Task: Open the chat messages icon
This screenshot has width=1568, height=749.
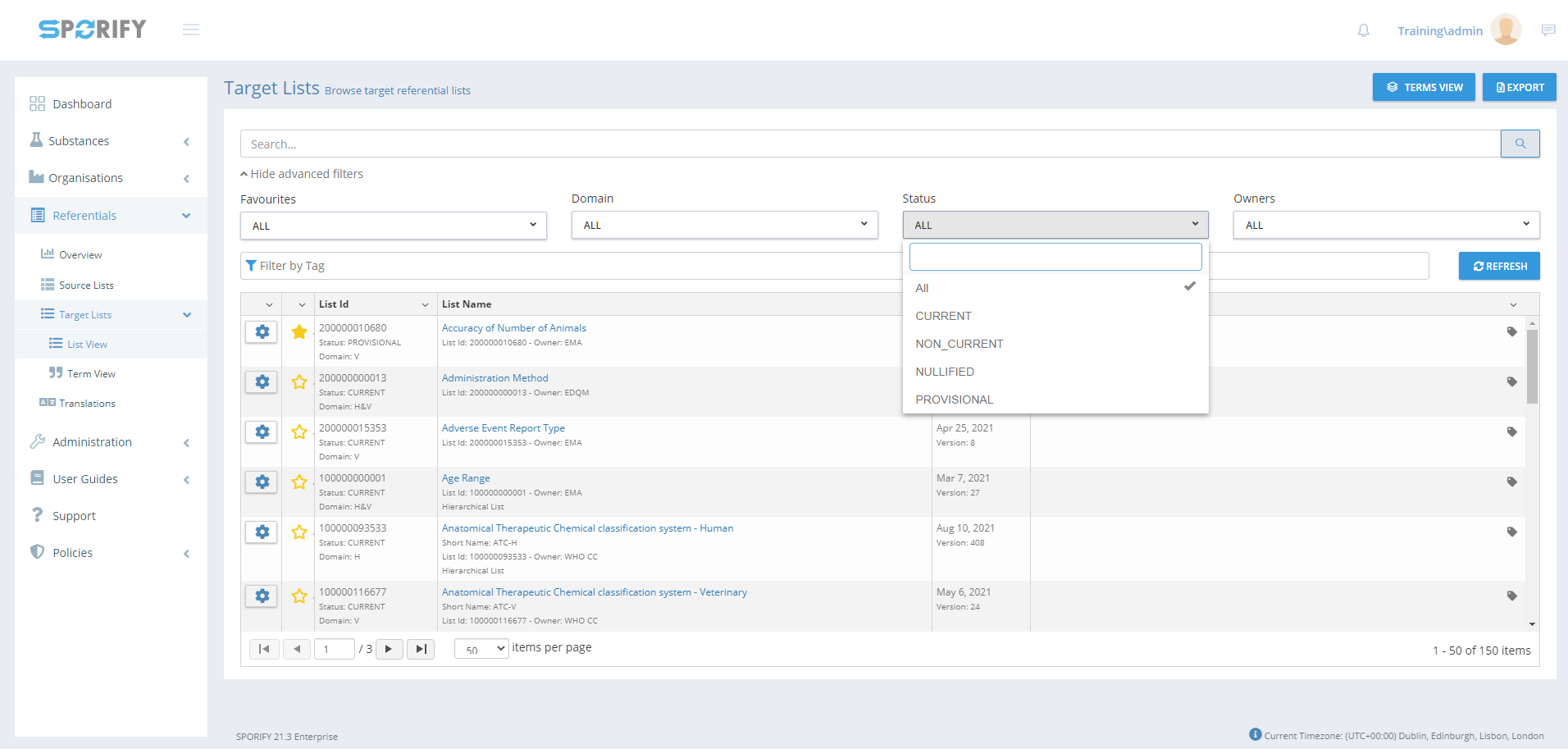Action: [x=1547, y=30]
